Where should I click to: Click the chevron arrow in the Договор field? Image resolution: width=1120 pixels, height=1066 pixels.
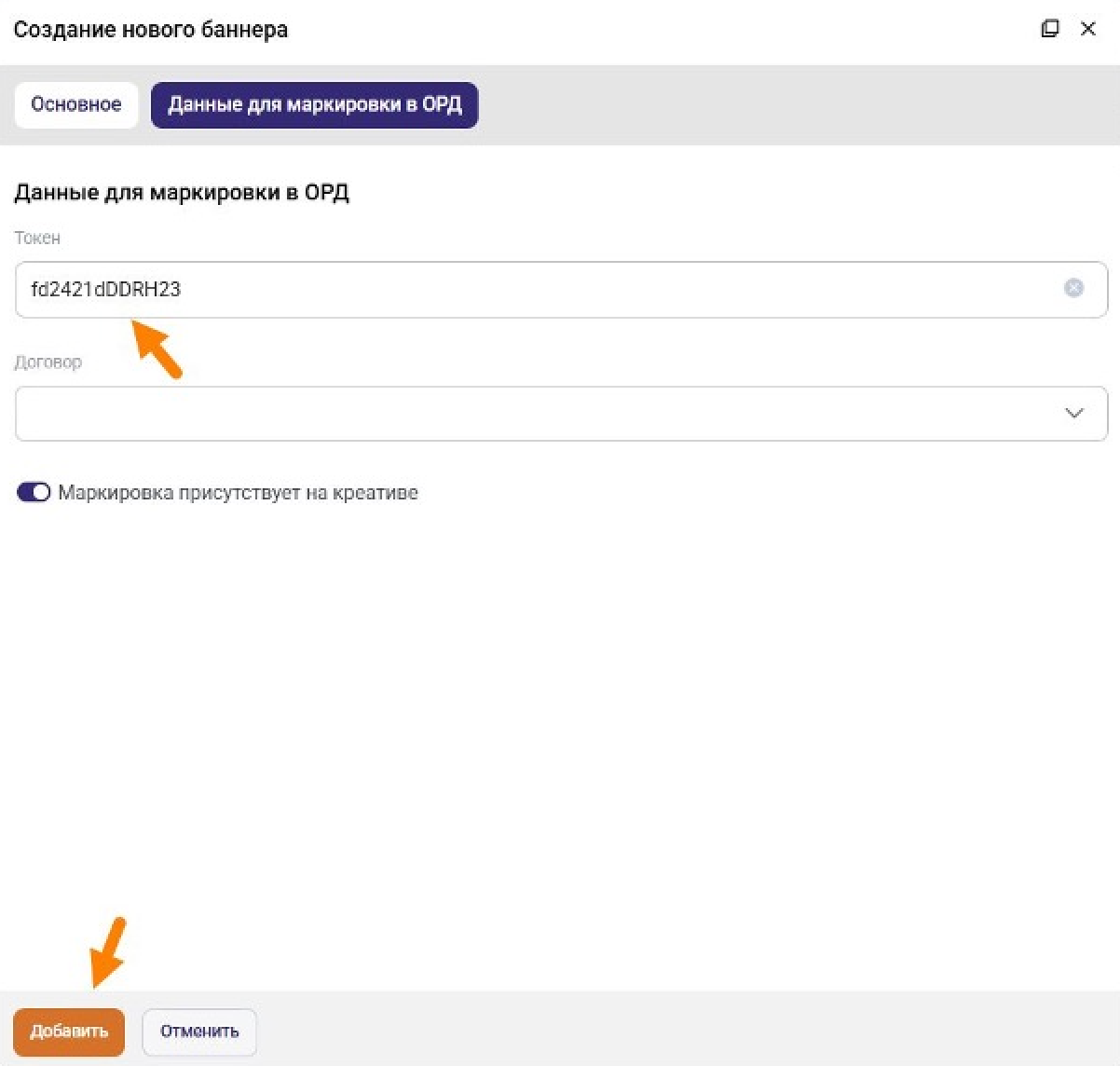pyautogui.click(x=1073, y=414)
